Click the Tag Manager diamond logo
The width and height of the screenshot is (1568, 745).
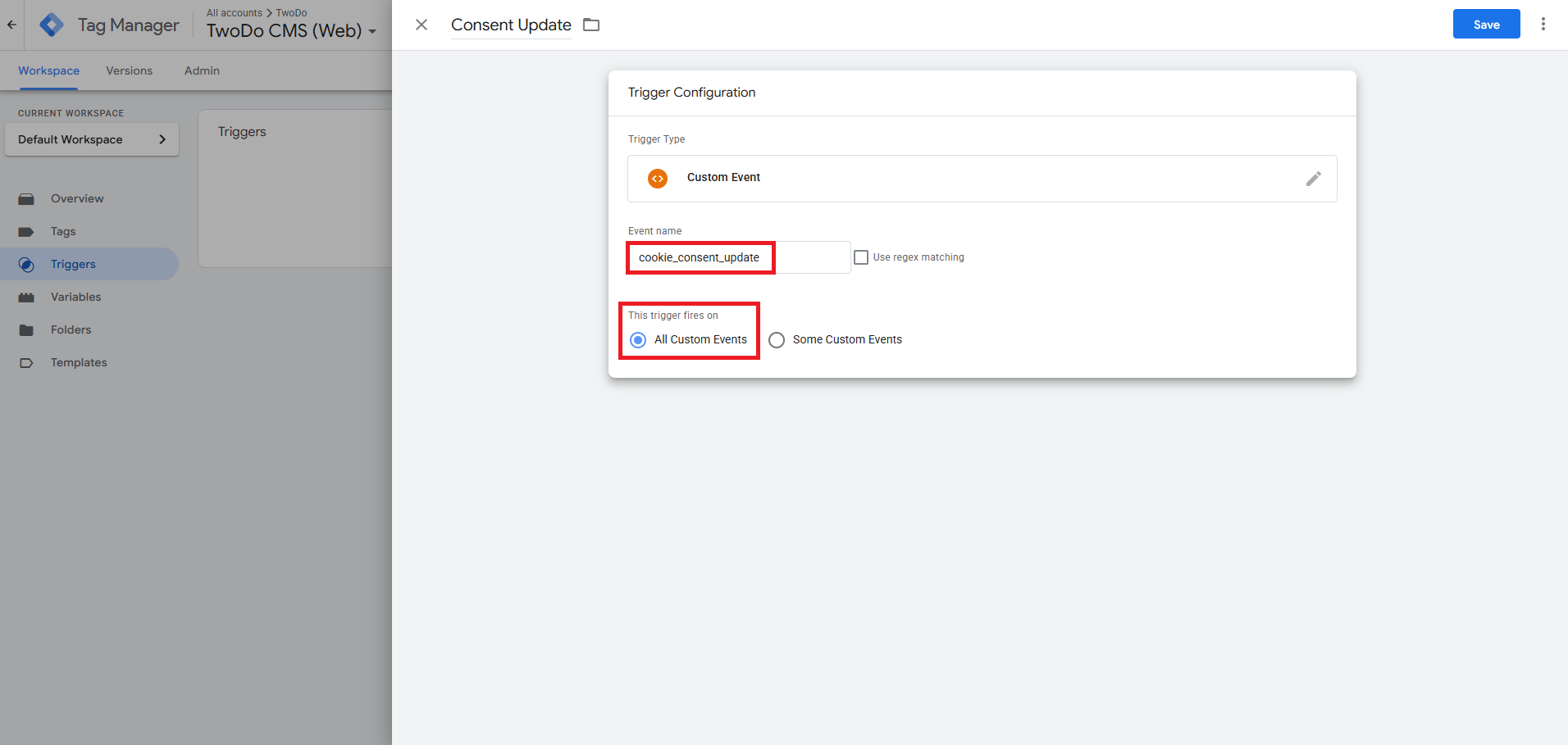tap(52, 25)
